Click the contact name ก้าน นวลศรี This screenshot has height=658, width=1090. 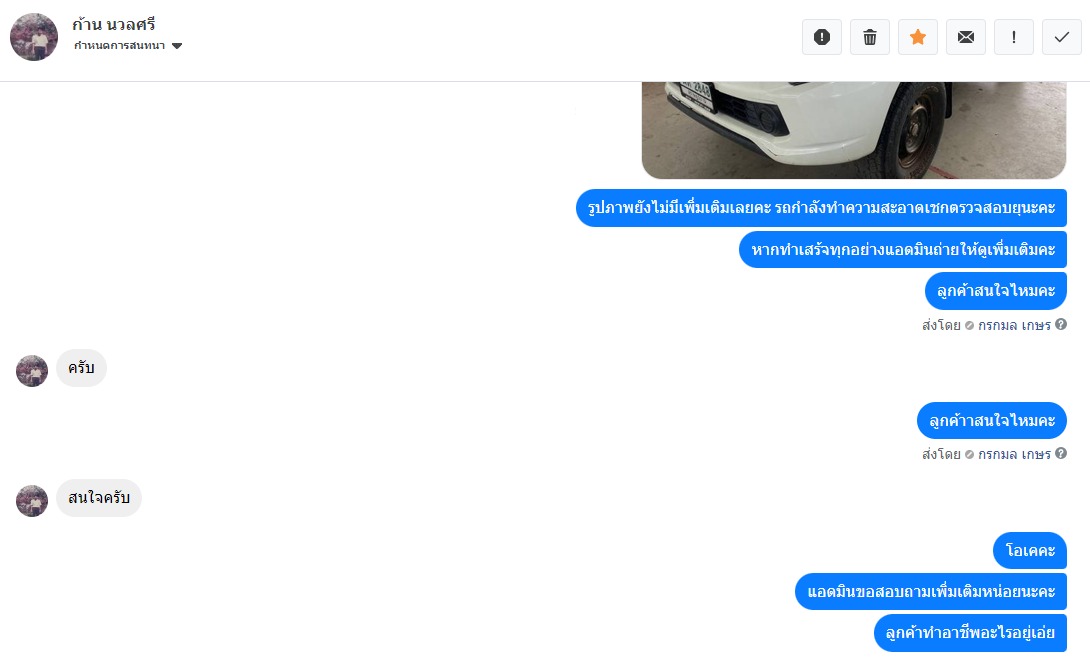tap(113, 24)
